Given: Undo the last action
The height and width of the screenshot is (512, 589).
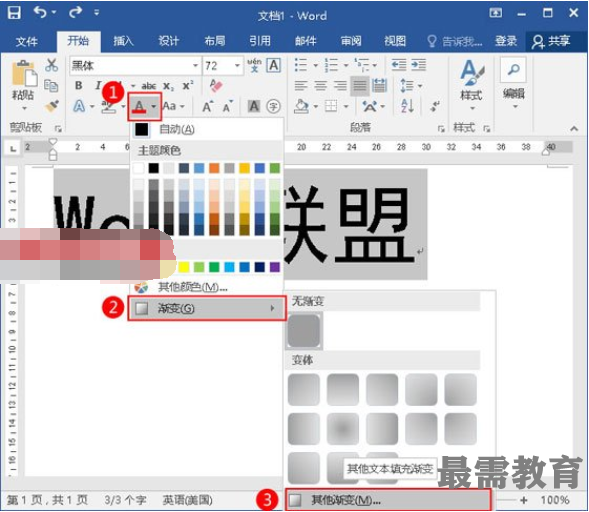Looking at the screenshot, I should (40, 12).
